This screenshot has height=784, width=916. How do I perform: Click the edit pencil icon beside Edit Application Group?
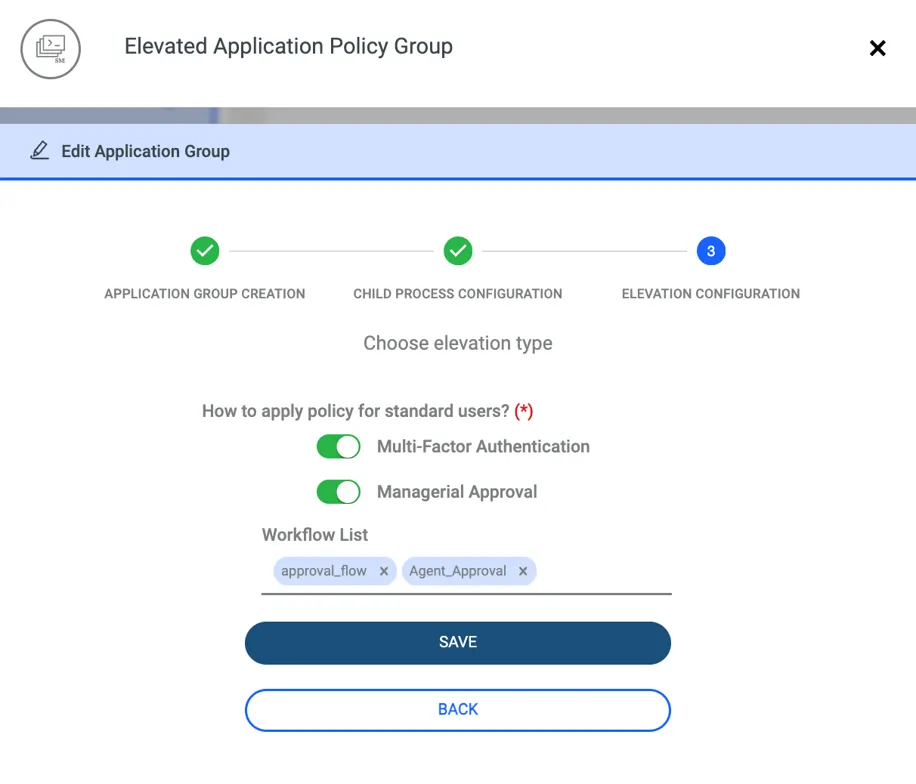pos(40,151)
